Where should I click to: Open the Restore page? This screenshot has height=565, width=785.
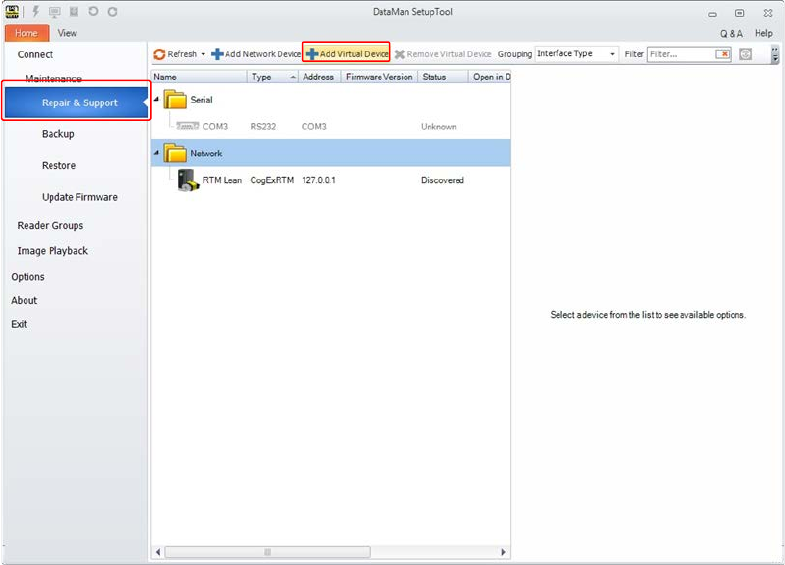(59, 165)
